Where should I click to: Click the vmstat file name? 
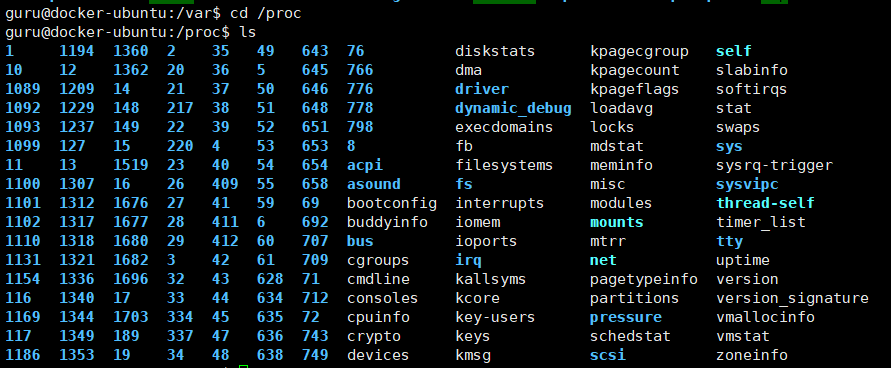click(x=743, y=337)
